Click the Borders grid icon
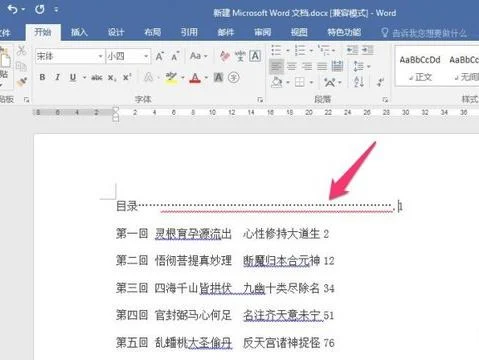The image size is (479, 360). [300, 82]
